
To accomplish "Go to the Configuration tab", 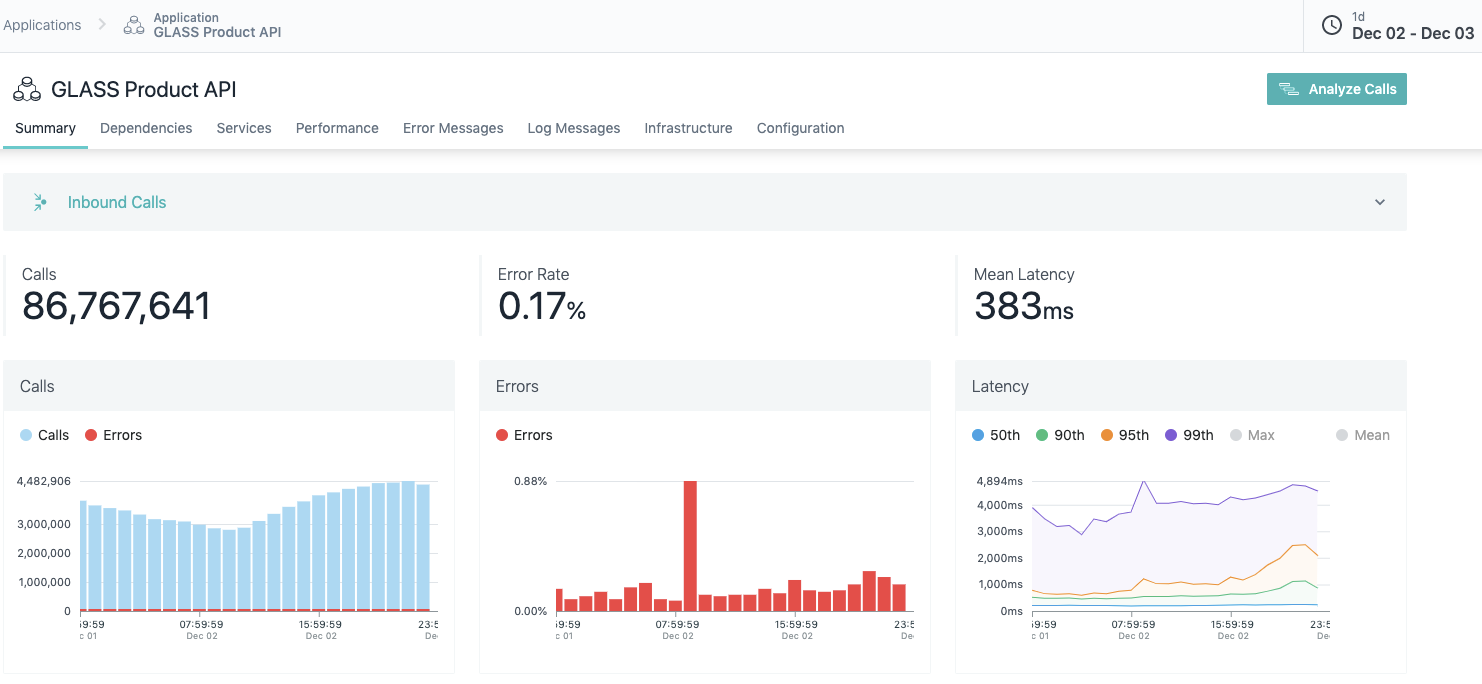I will [800, 128].
